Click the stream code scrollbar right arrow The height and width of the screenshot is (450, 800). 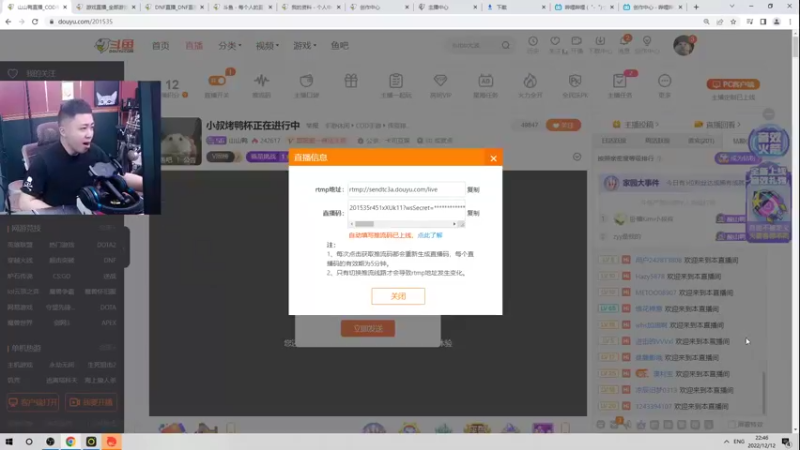tap(454, 224)
